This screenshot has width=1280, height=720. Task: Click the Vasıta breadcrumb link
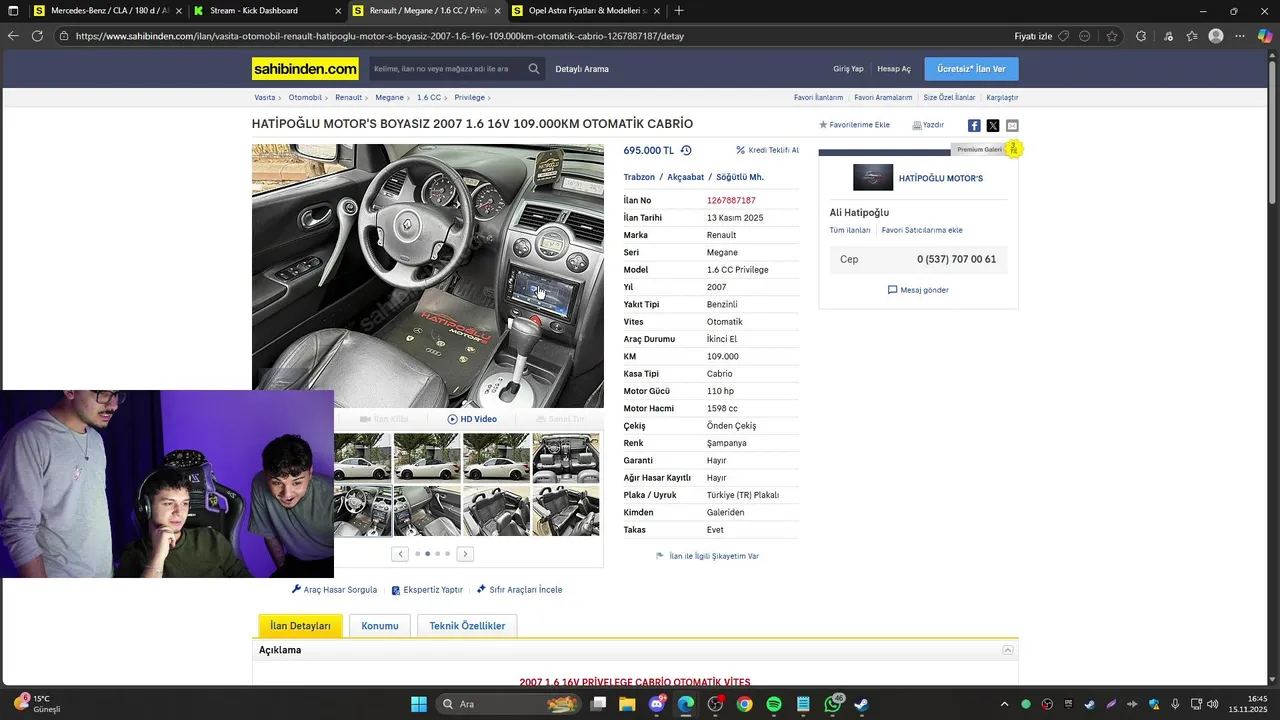point(265,98)
